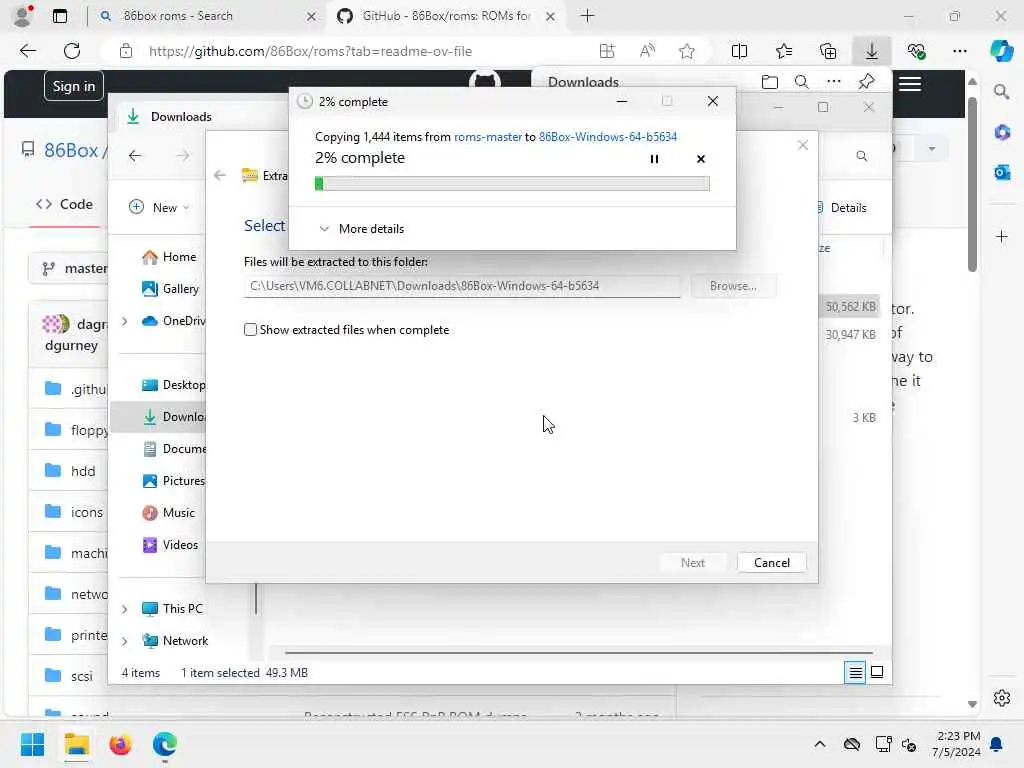Open Edge favorites list icon

[784, 51]
